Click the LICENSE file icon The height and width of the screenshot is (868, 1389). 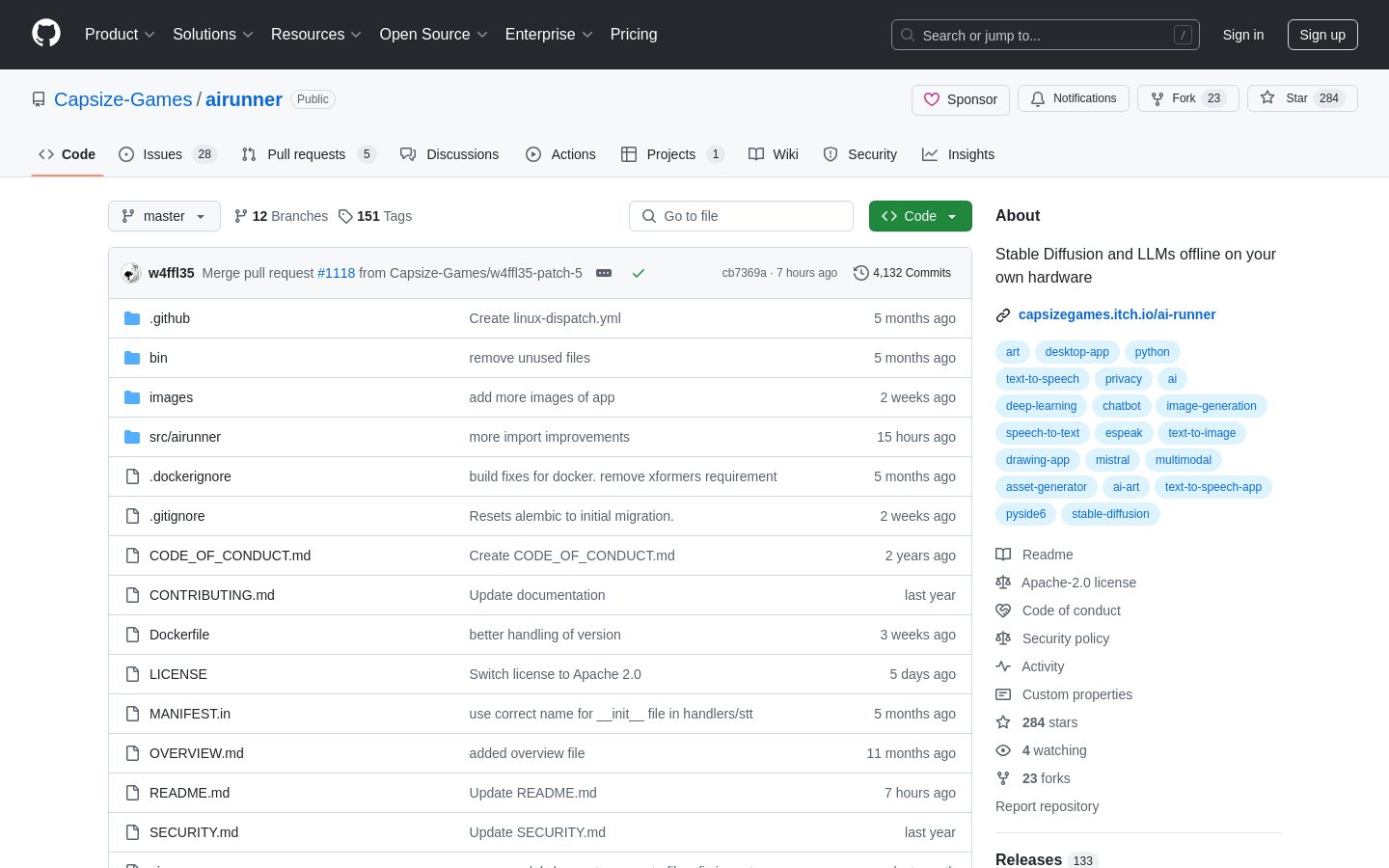click(x=132, y=674)
